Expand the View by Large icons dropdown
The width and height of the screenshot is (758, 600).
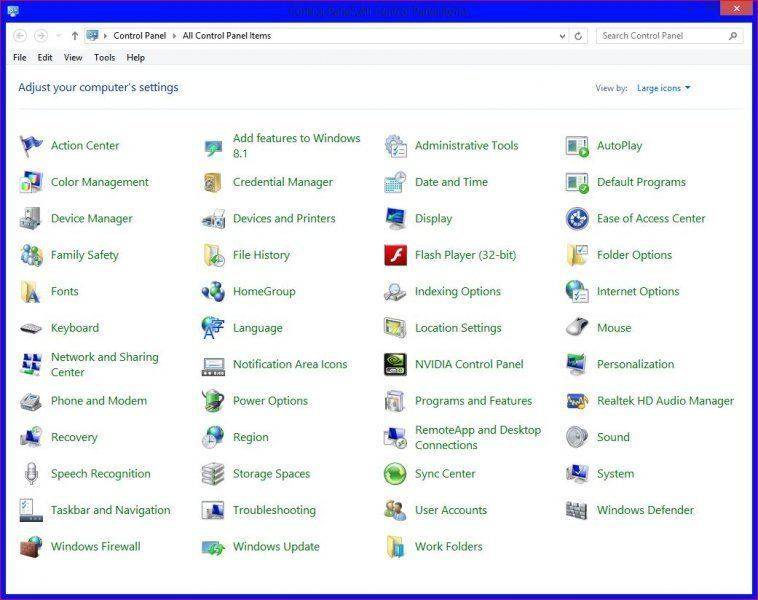tap(664, 88)
